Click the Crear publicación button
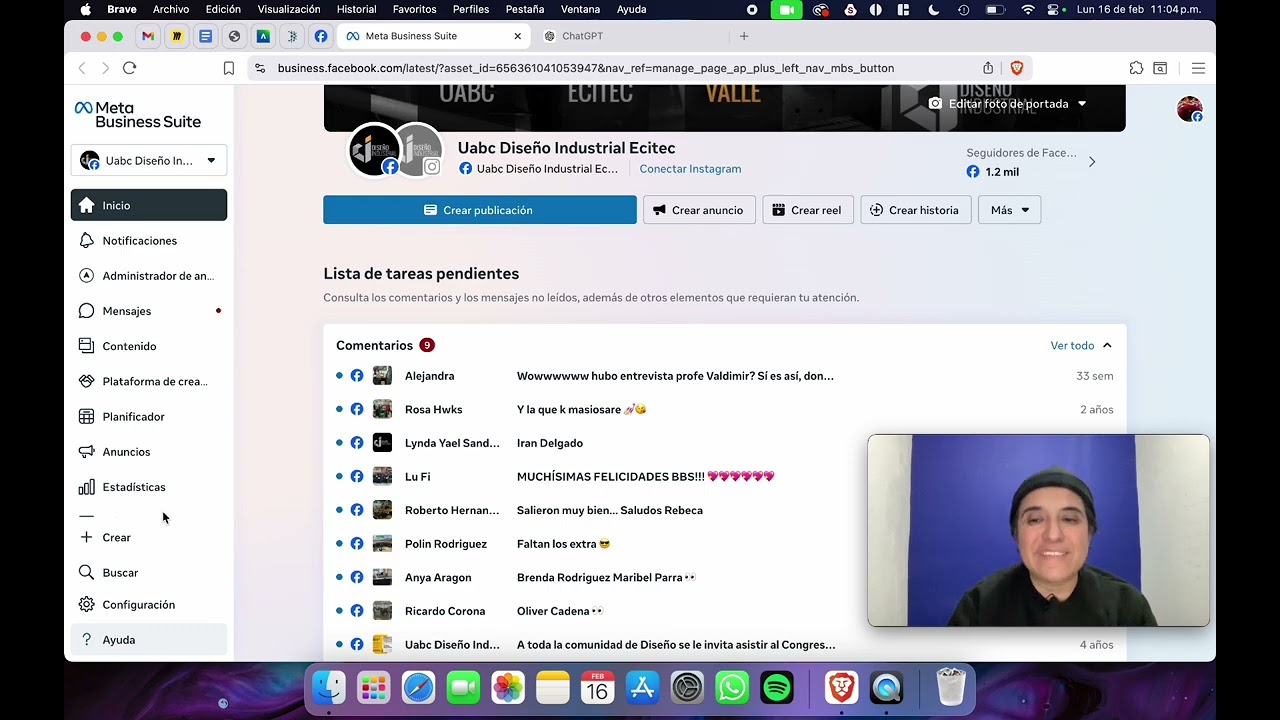Image resolution: width=1280 pixels, height=720 pixels. point(480,210)
